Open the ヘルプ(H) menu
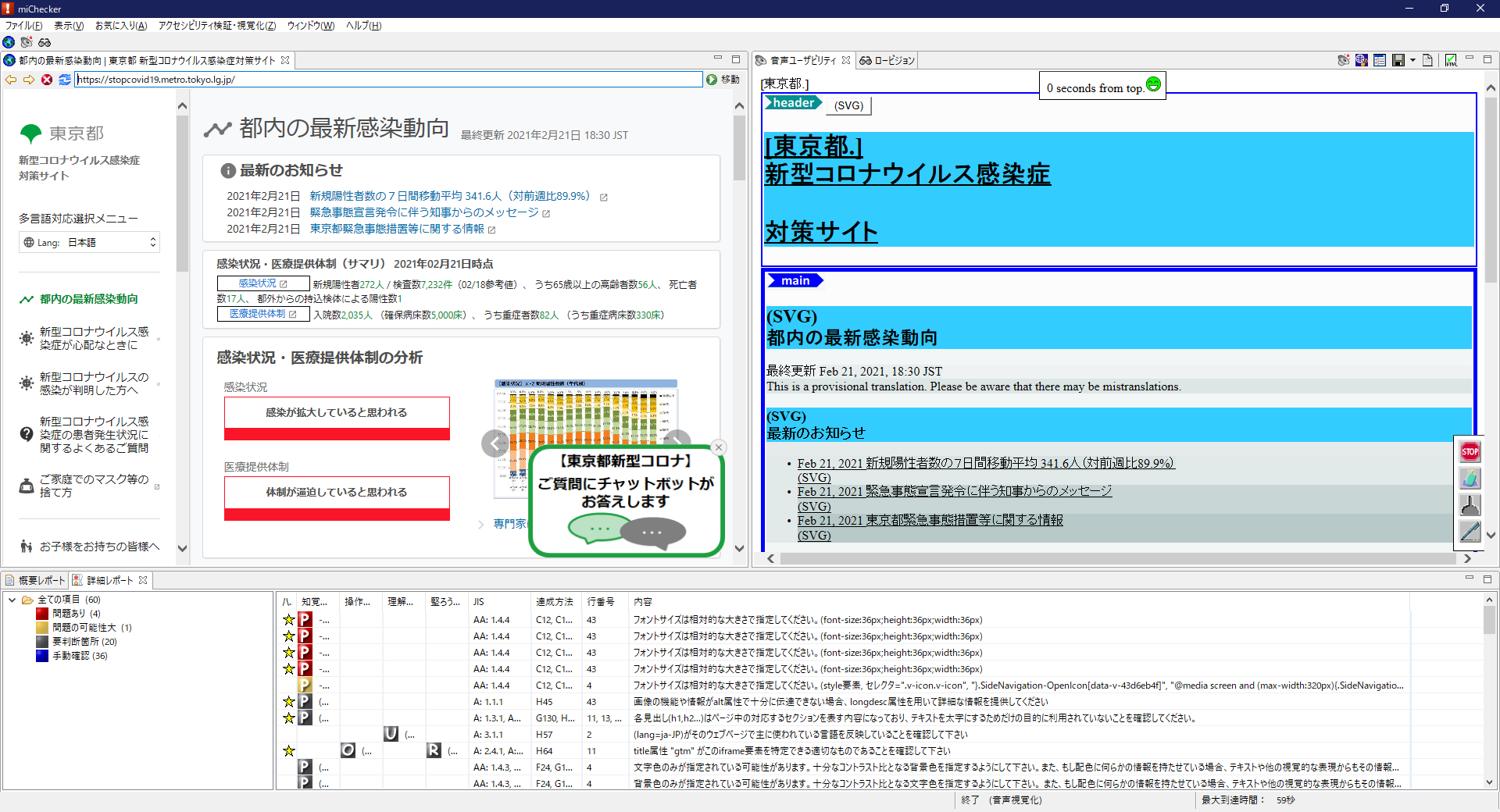Image resolution: width=1500 pixels, height=812 pixels. [x=363, y=26]
